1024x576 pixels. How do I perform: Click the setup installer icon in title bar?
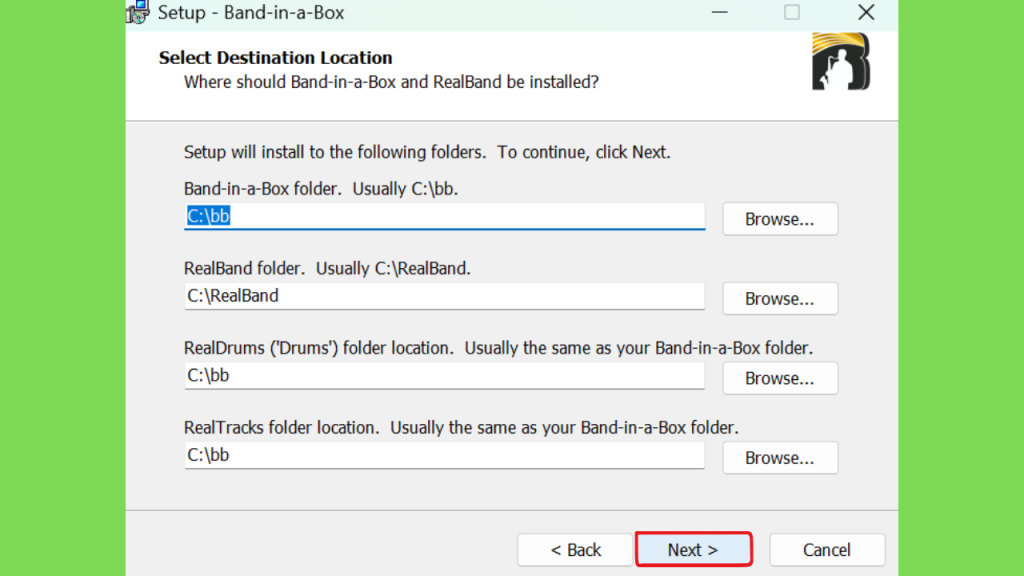[138, 12]
